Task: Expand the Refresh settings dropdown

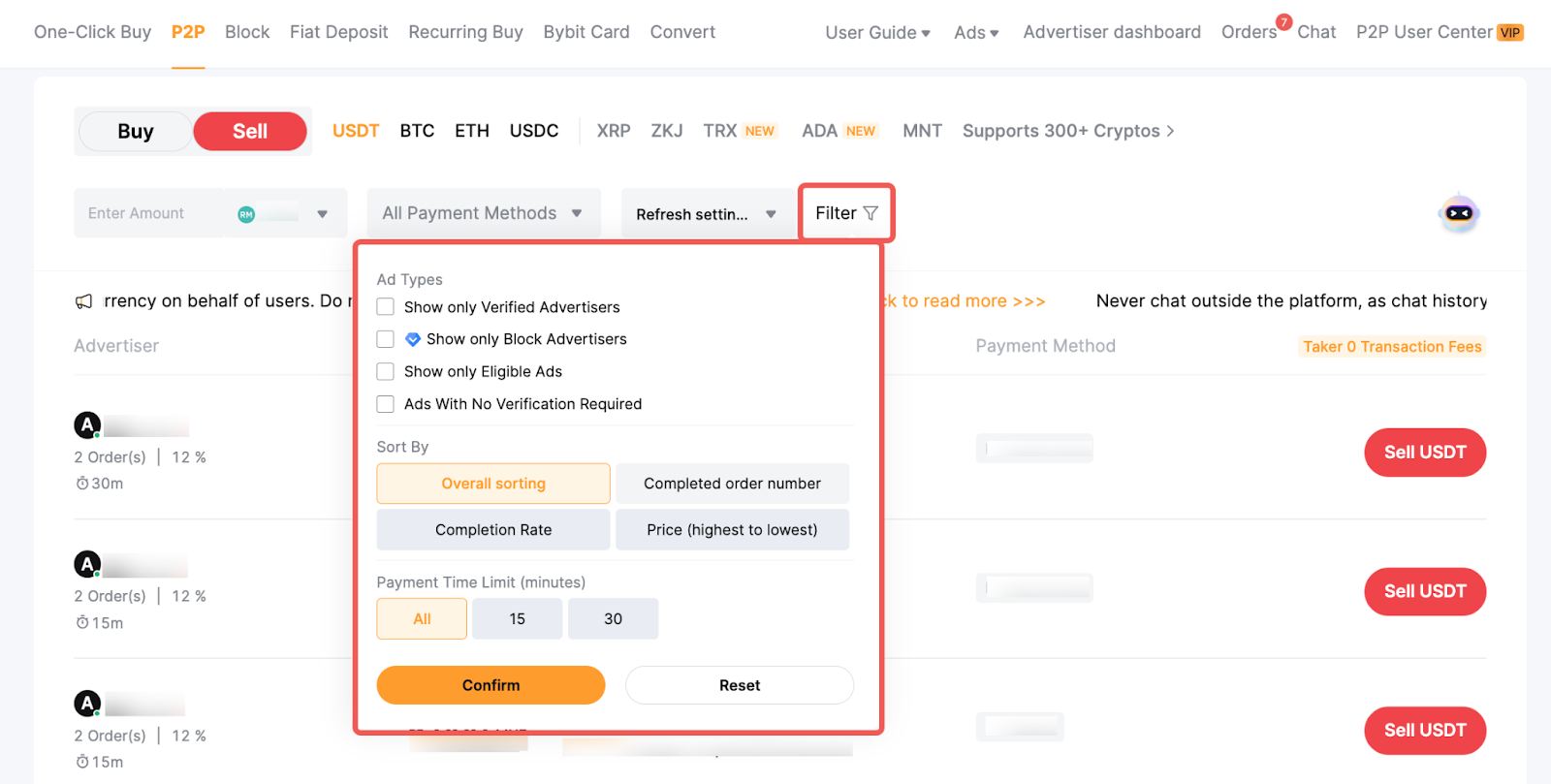Action: click(x=707, y=214)
